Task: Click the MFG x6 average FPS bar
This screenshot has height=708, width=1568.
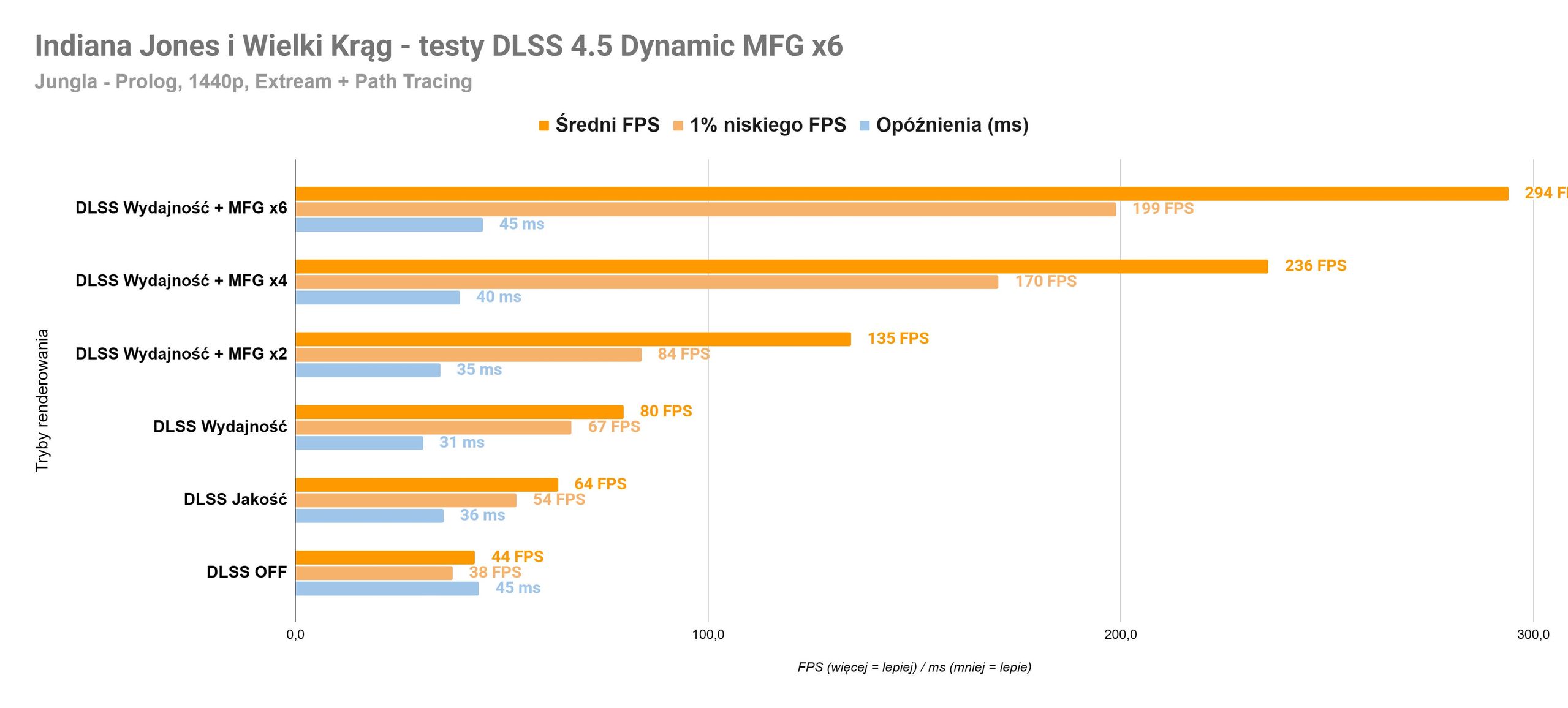Action: (902, 194)
